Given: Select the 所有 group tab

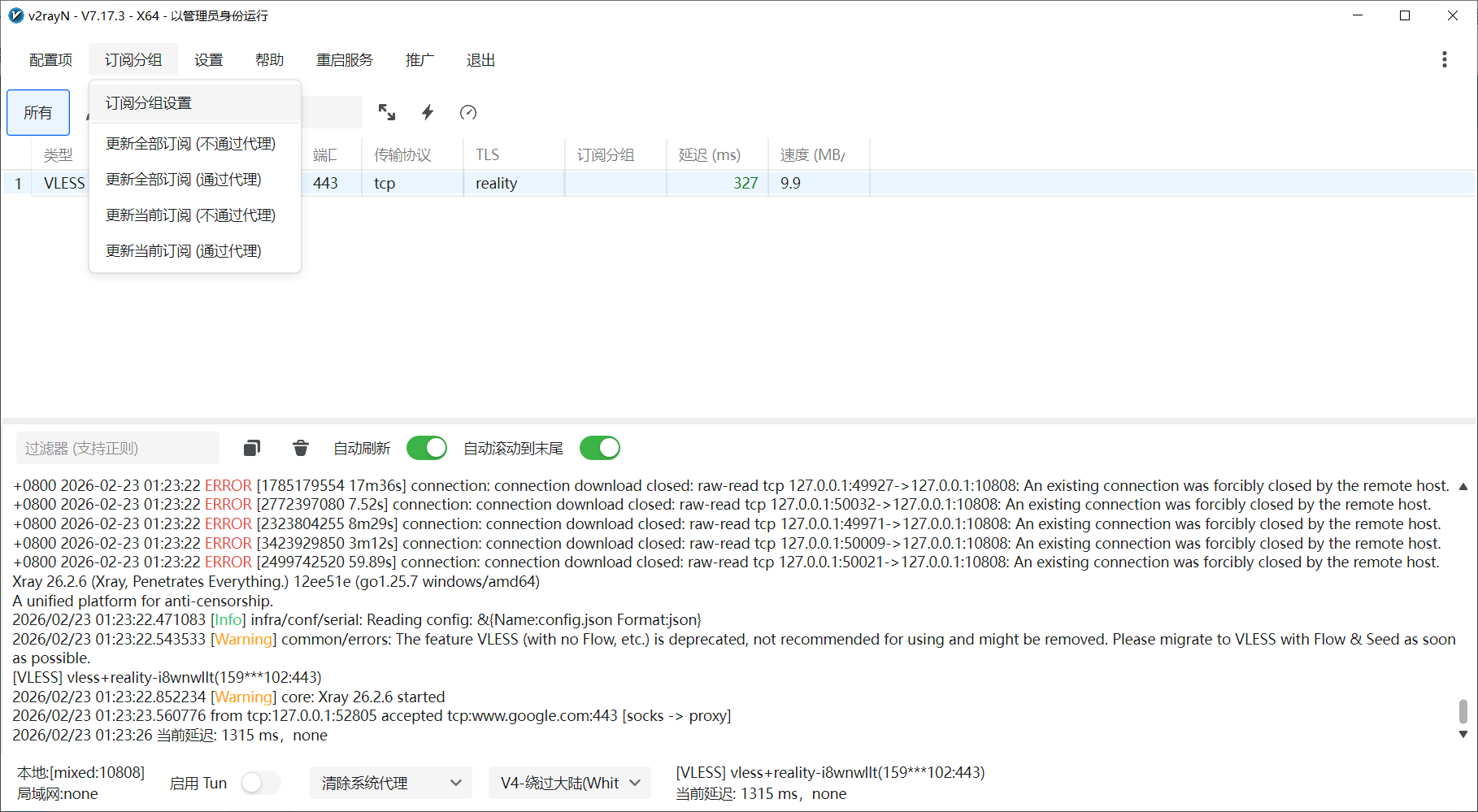Looking at the screenshot, I should (38, 112).
